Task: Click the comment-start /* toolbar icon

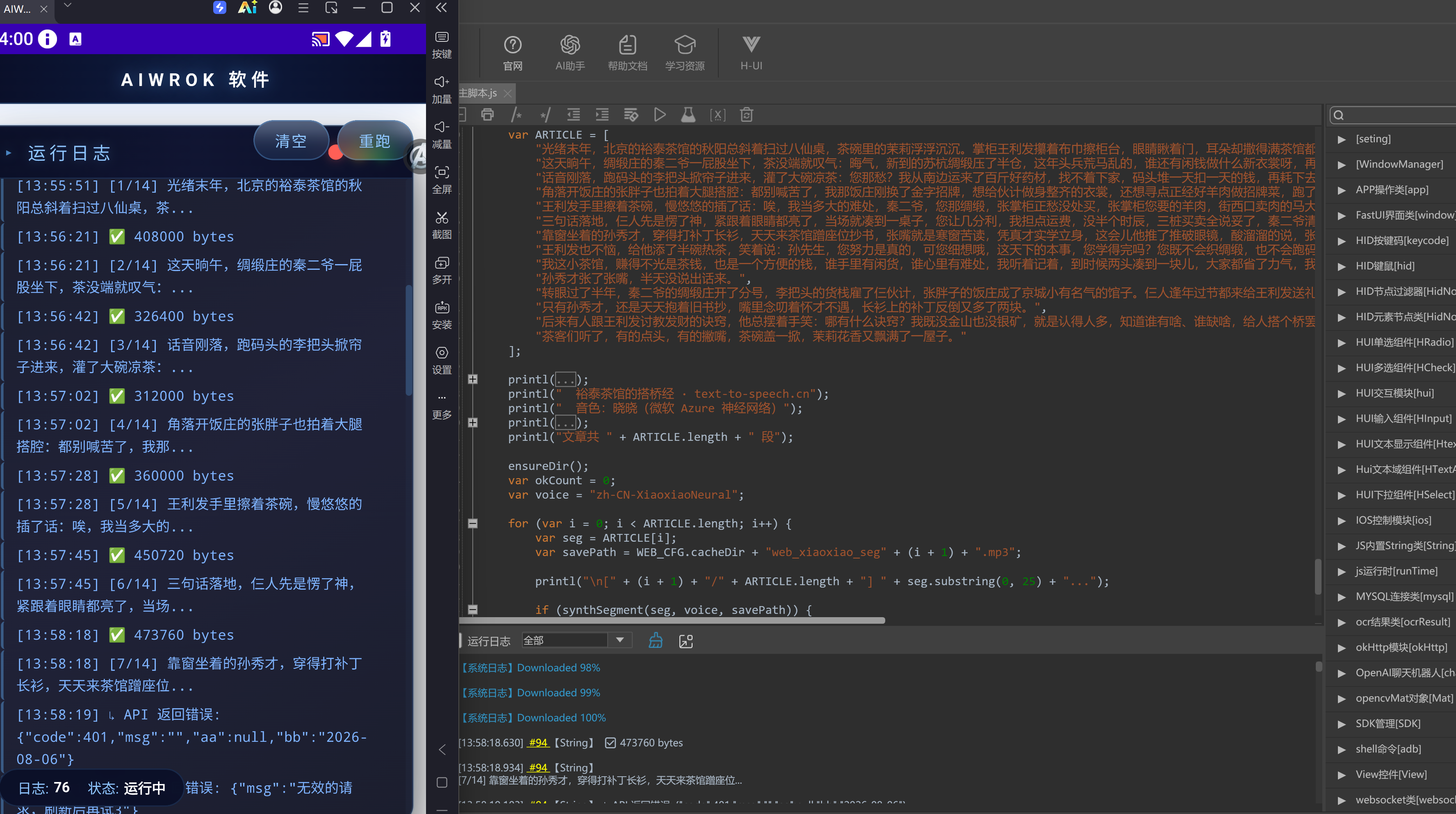Action: click(x=516, y=115)
